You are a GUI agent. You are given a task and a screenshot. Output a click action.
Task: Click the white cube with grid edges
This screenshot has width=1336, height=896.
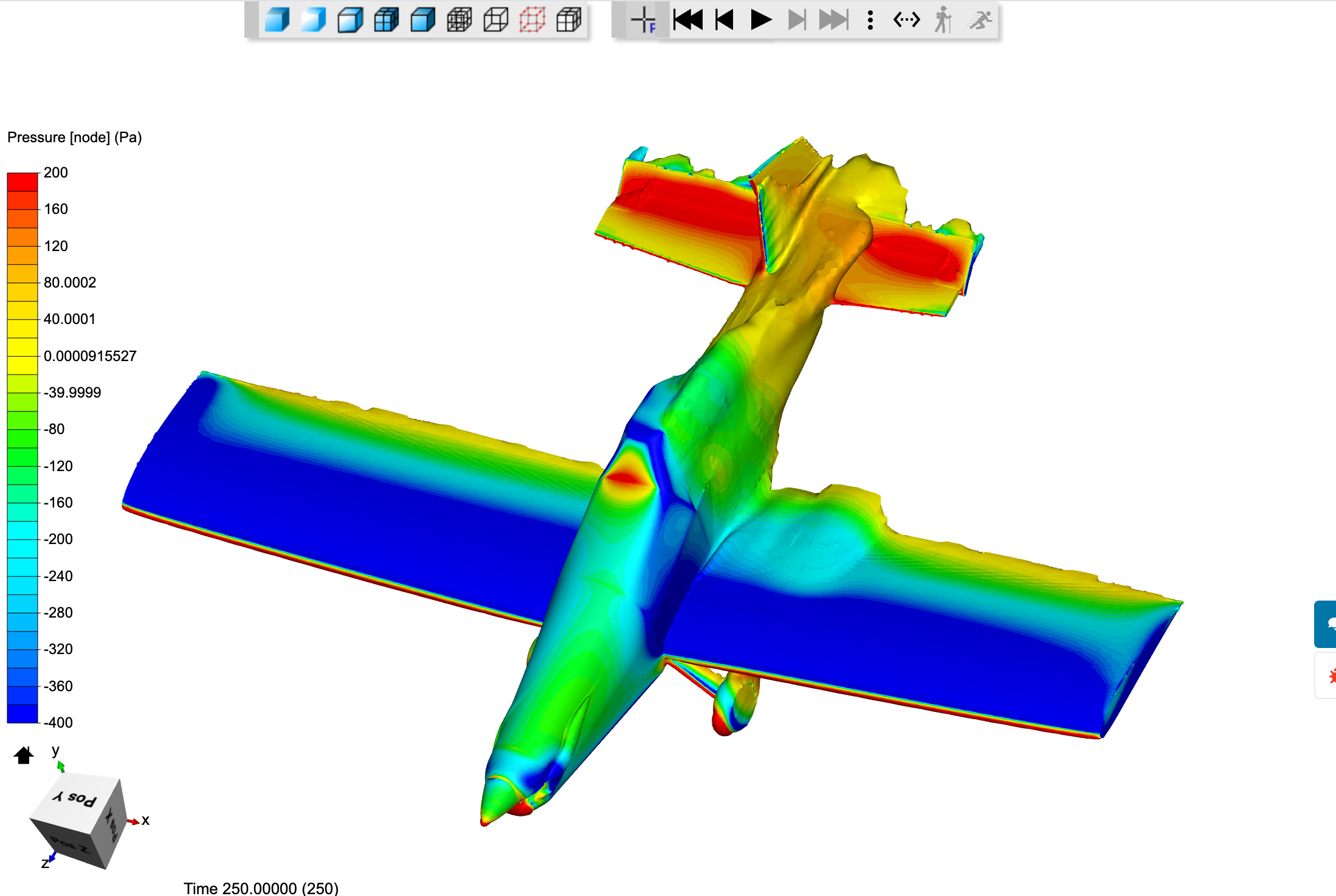click(x=569, y=20)
